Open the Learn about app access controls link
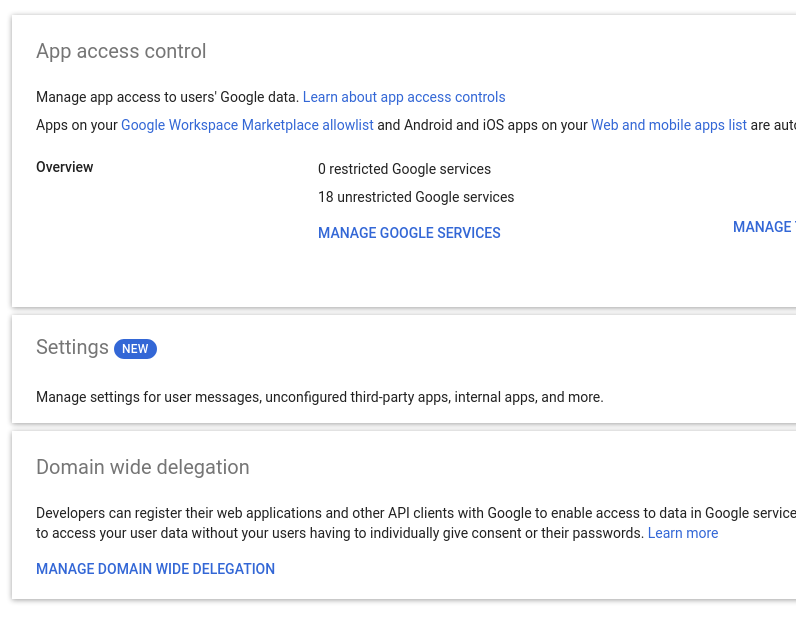Viewport: 796px width, 634px height. (x=404, y=97)
